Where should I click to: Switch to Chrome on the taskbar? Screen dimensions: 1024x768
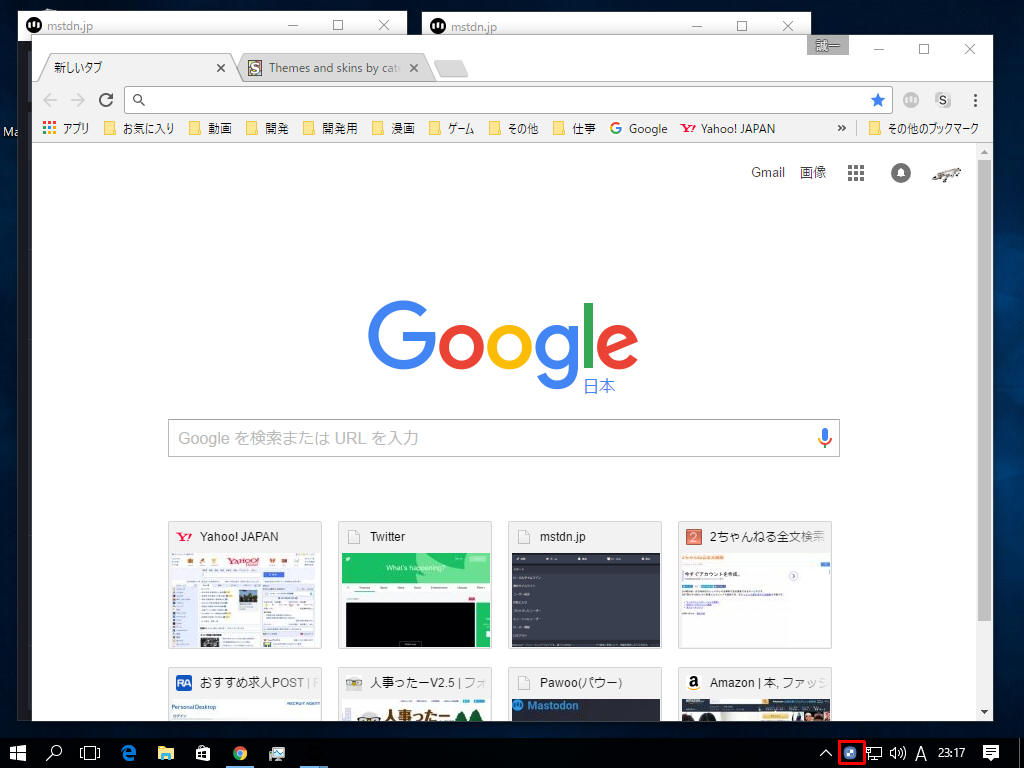pos(240,753)
